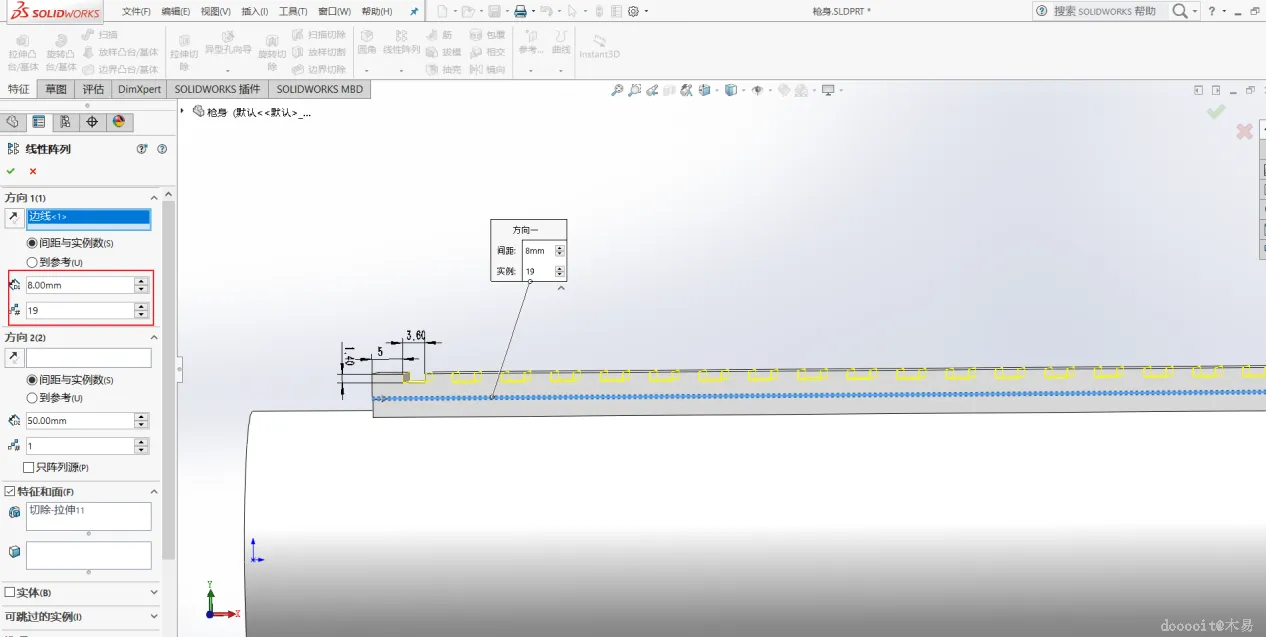The height and width of the screenshot is (637, 1266).
Task: Open the PropertyManager tab icon
Action: pyautogui.click(x=38, y=122)
